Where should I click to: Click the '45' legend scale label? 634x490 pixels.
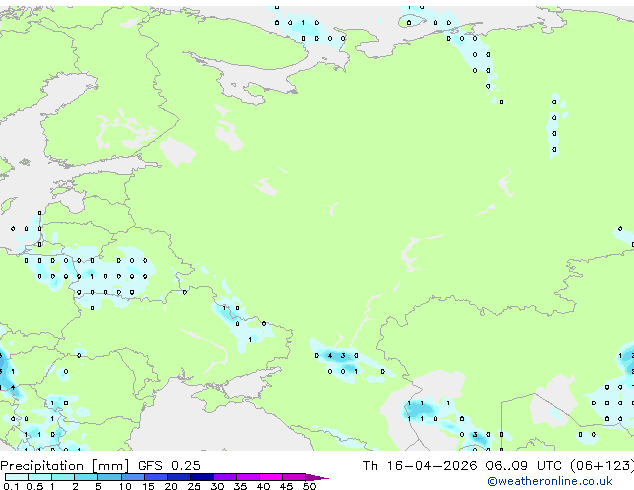(287, 486)
